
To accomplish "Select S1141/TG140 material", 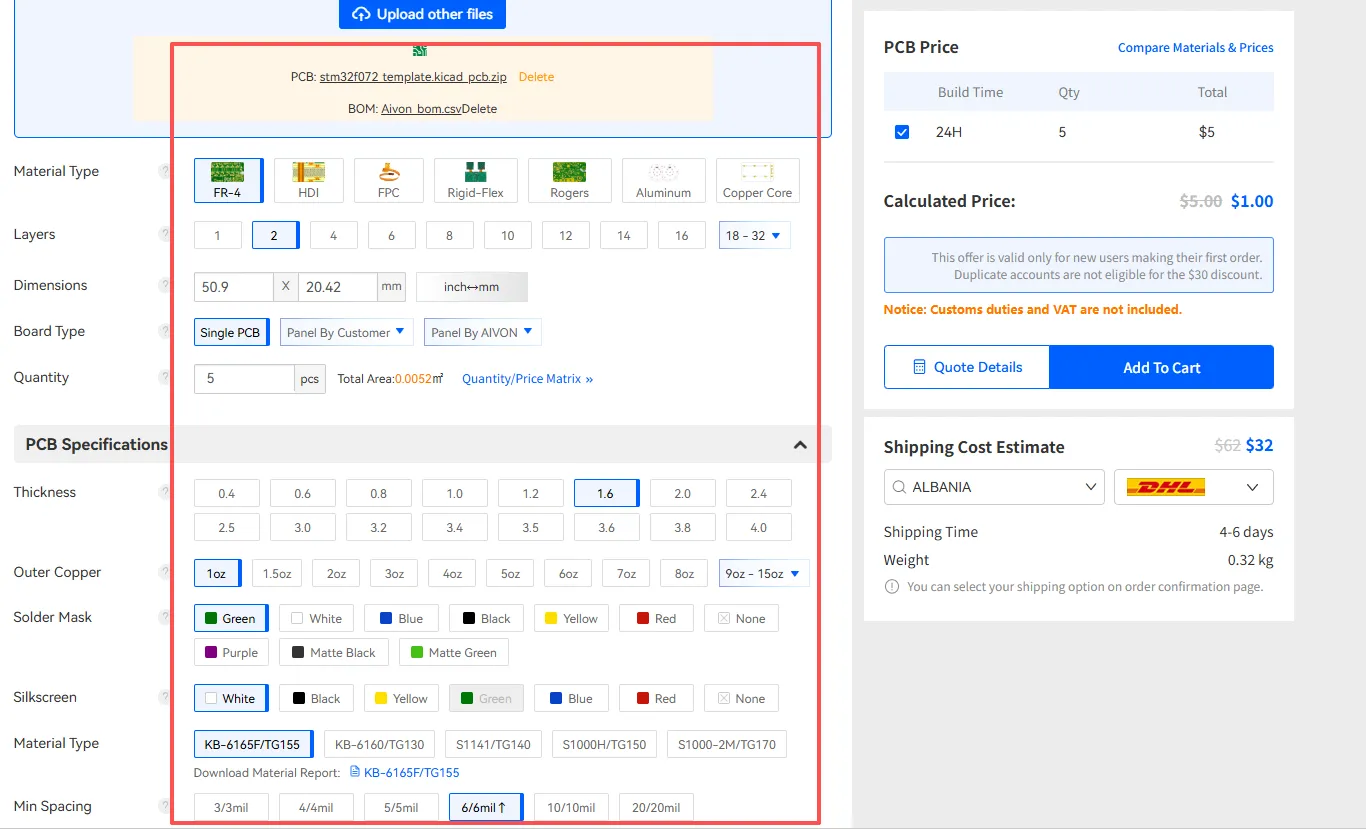I will pos(493,744).
